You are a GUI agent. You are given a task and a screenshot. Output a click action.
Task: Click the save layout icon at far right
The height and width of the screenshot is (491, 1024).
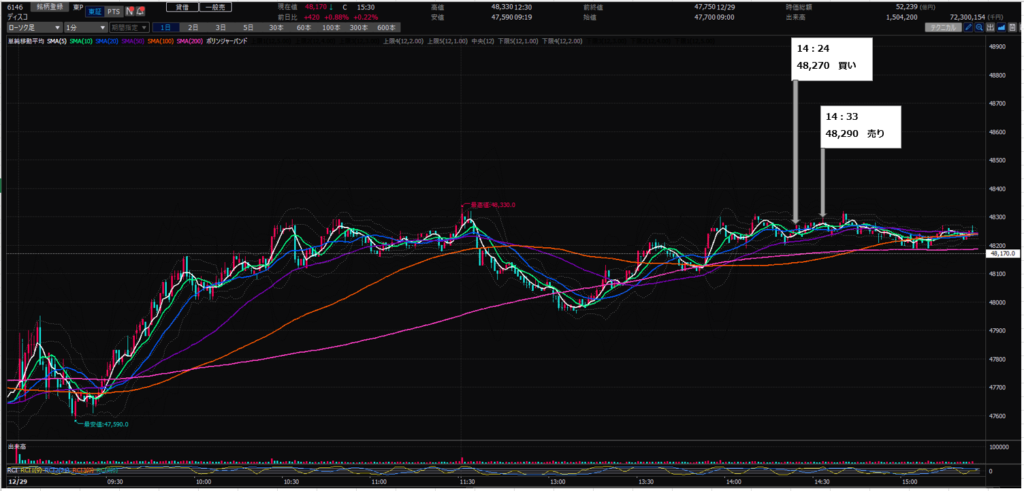pyautogui.click(x=1013, y=27)
